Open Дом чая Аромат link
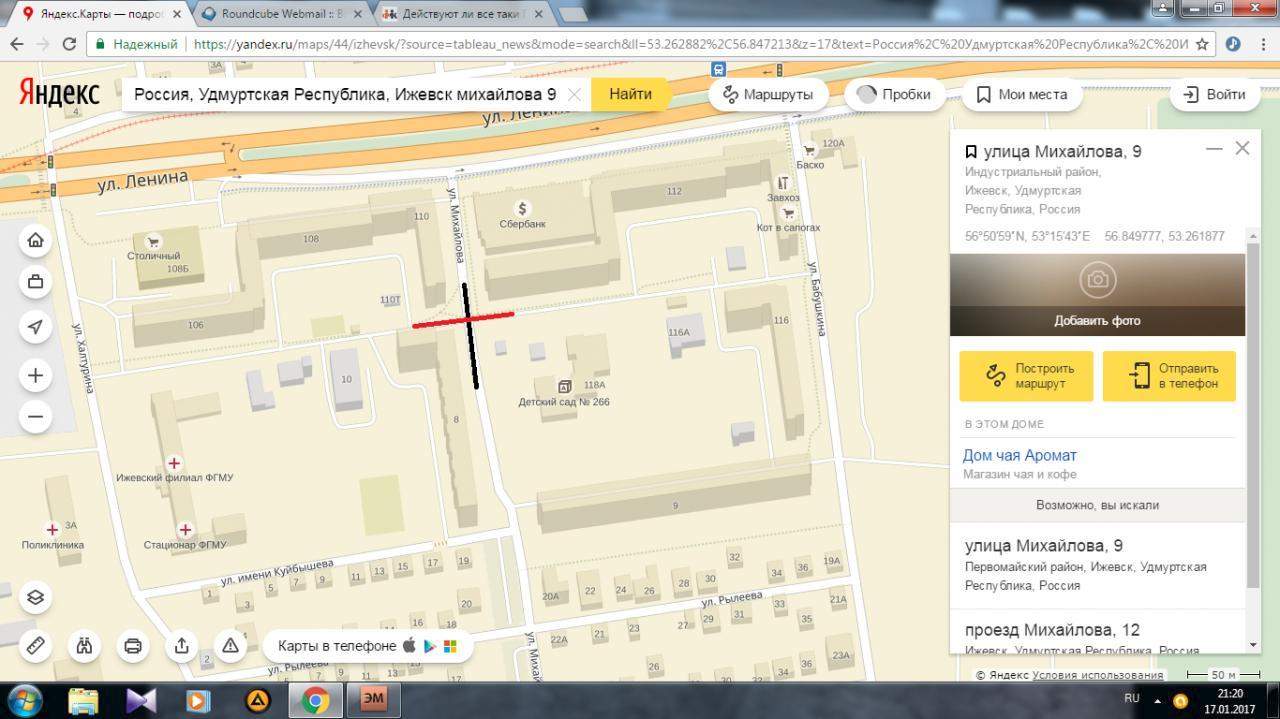Viewport: 1280px width, 719px height. click(x=1019, y=455)
